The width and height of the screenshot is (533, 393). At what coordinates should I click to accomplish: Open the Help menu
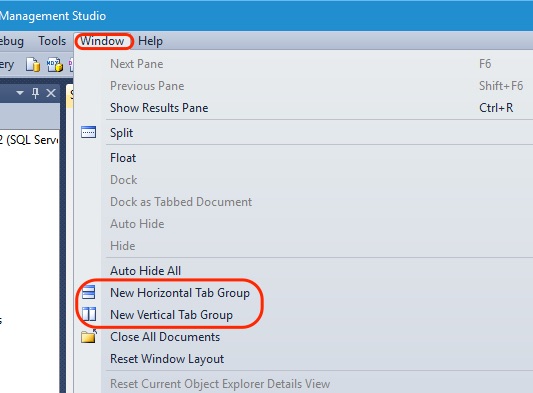pyautogui.click(x=150, y=41)
